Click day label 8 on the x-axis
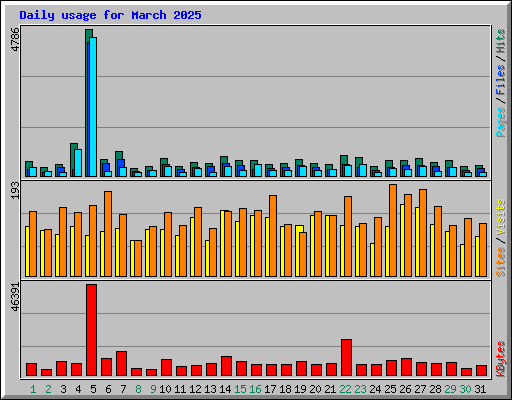 (x=138, y=389)
